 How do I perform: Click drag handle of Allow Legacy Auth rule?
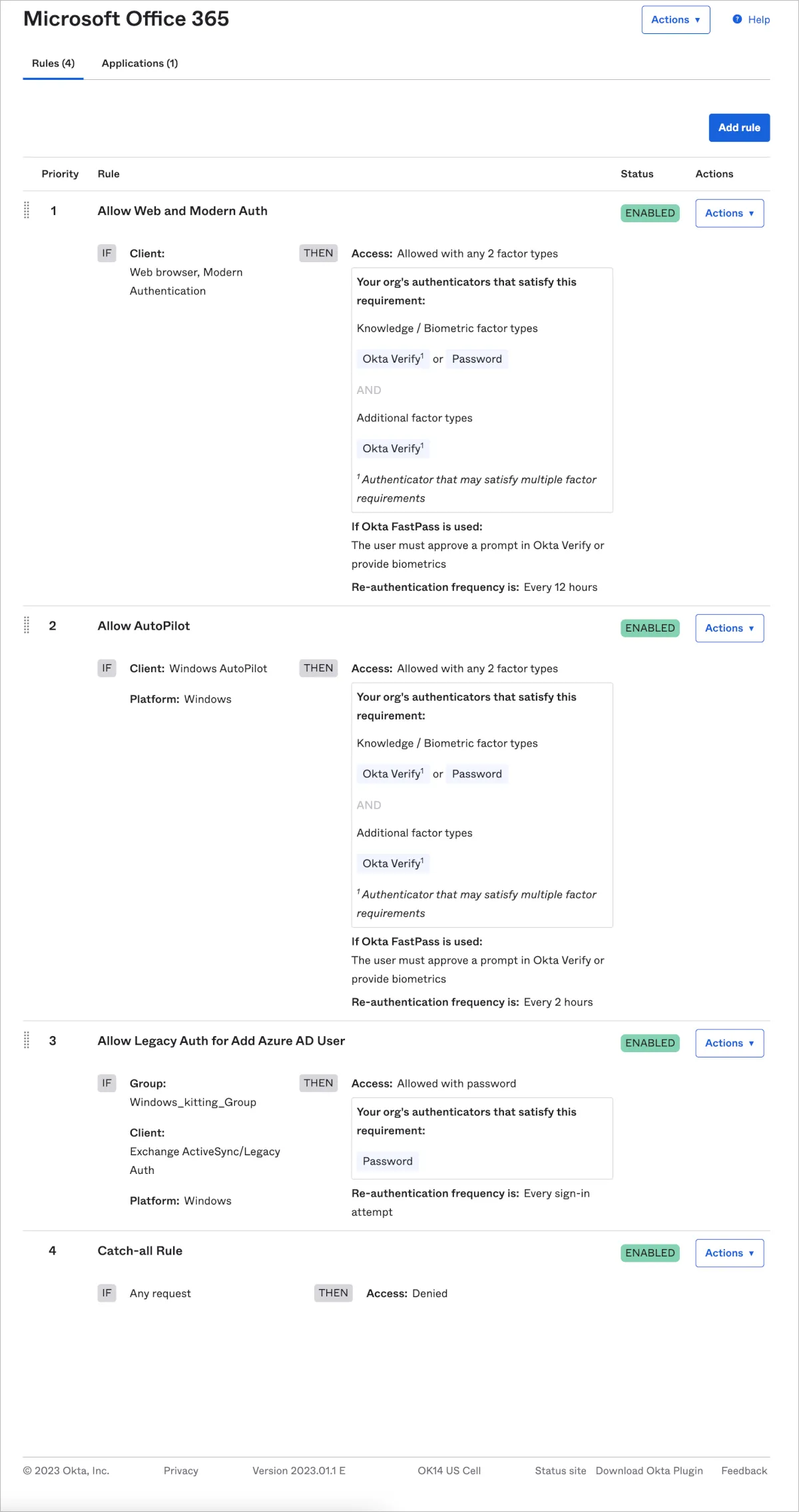(x=27, y=1040)
